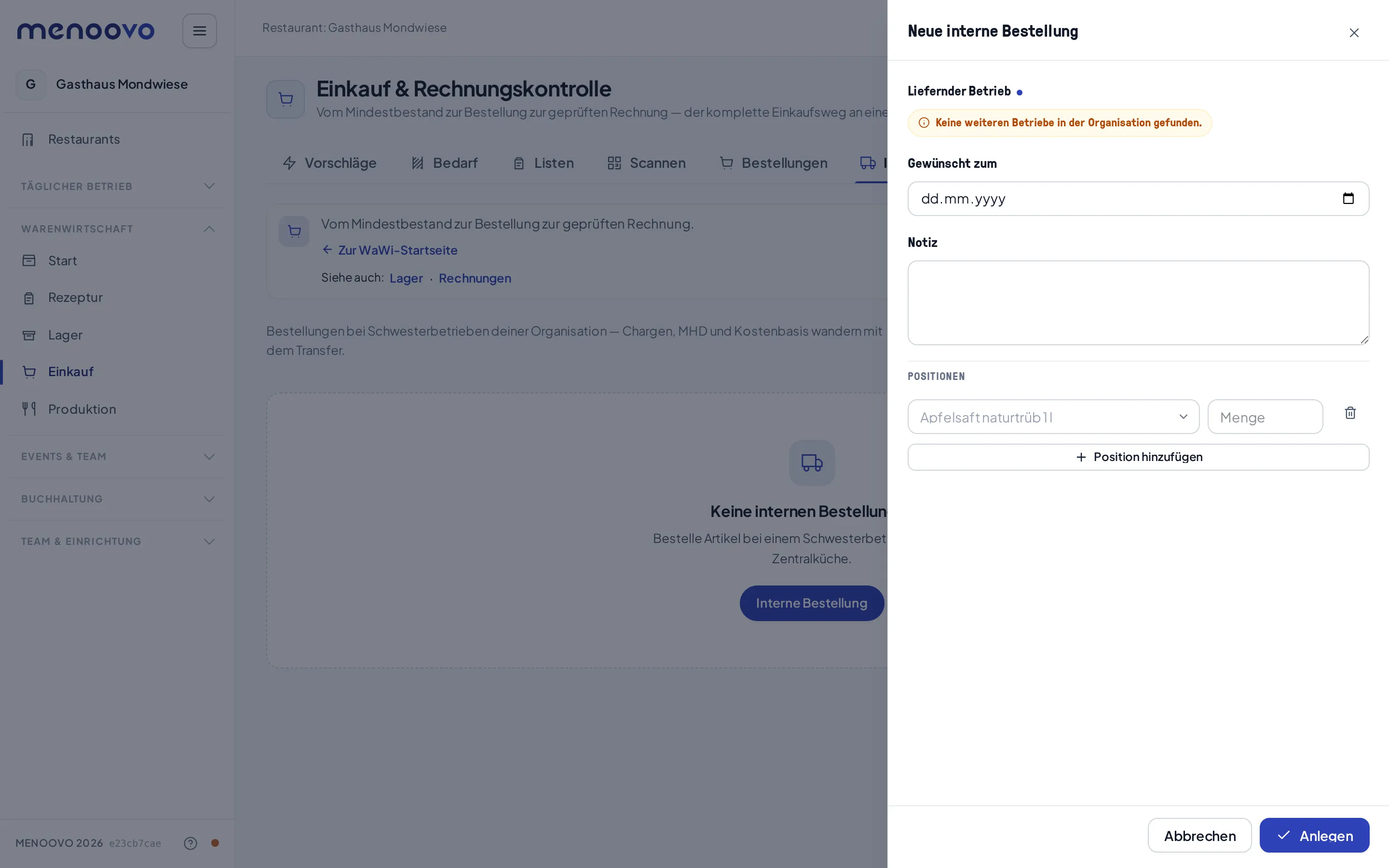Expand the Team & Einrichtung section
Viewport: 1389px width, 868px height.
117,542
